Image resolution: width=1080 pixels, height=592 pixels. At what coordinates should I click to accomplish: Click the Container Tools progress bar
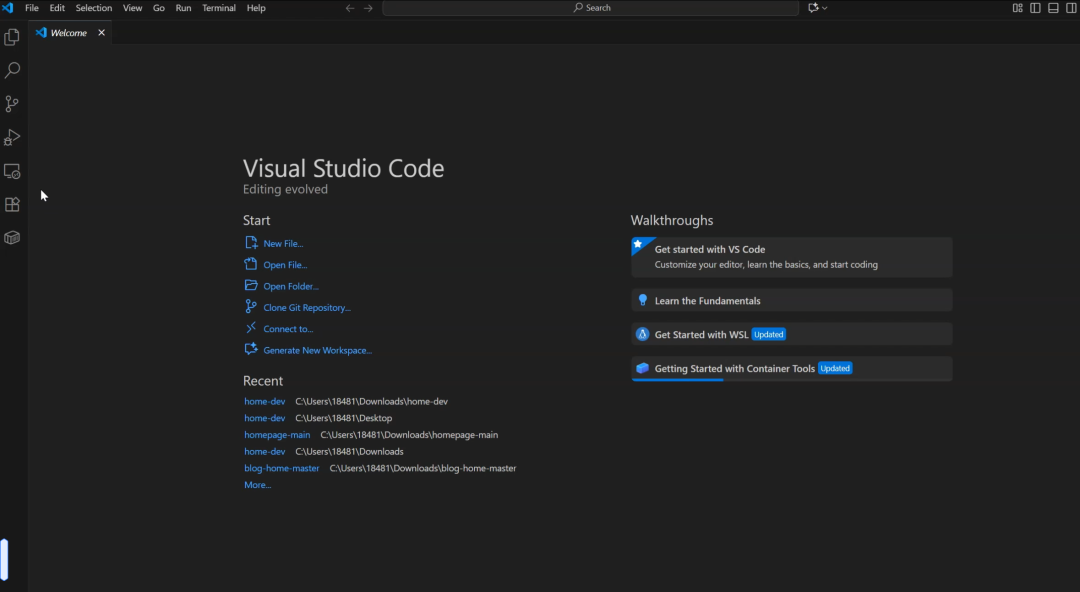pyautogui.click(x=677, y=380)
